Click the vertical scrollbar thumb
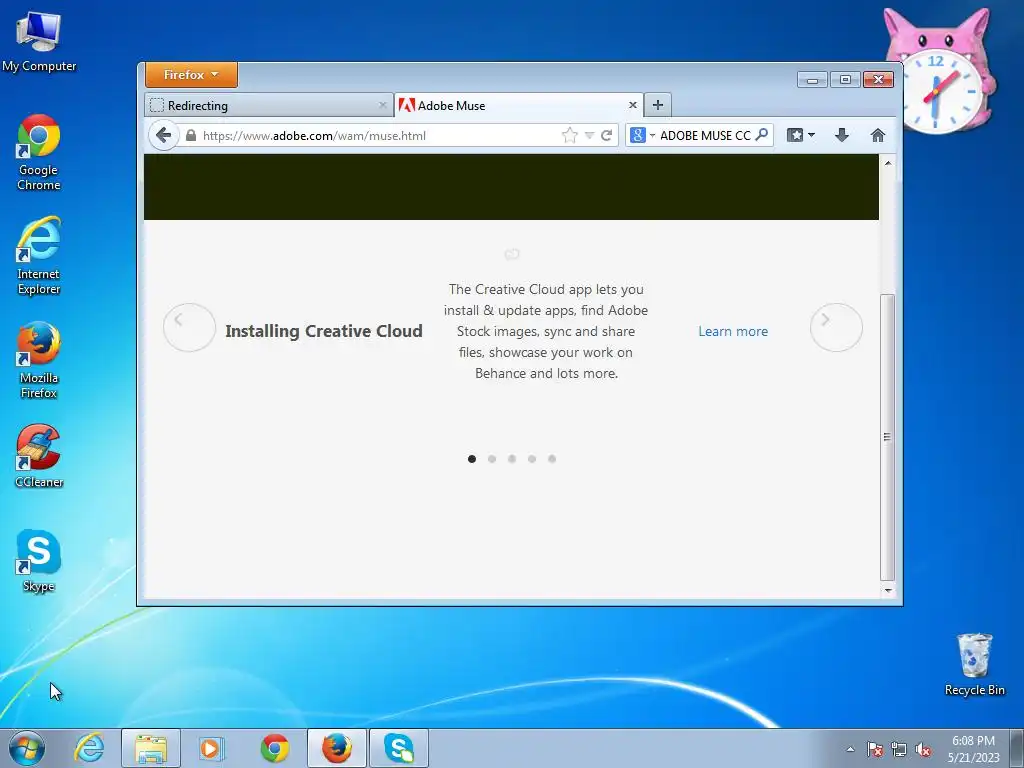1024x768 pixels. (x=887, y=437)
